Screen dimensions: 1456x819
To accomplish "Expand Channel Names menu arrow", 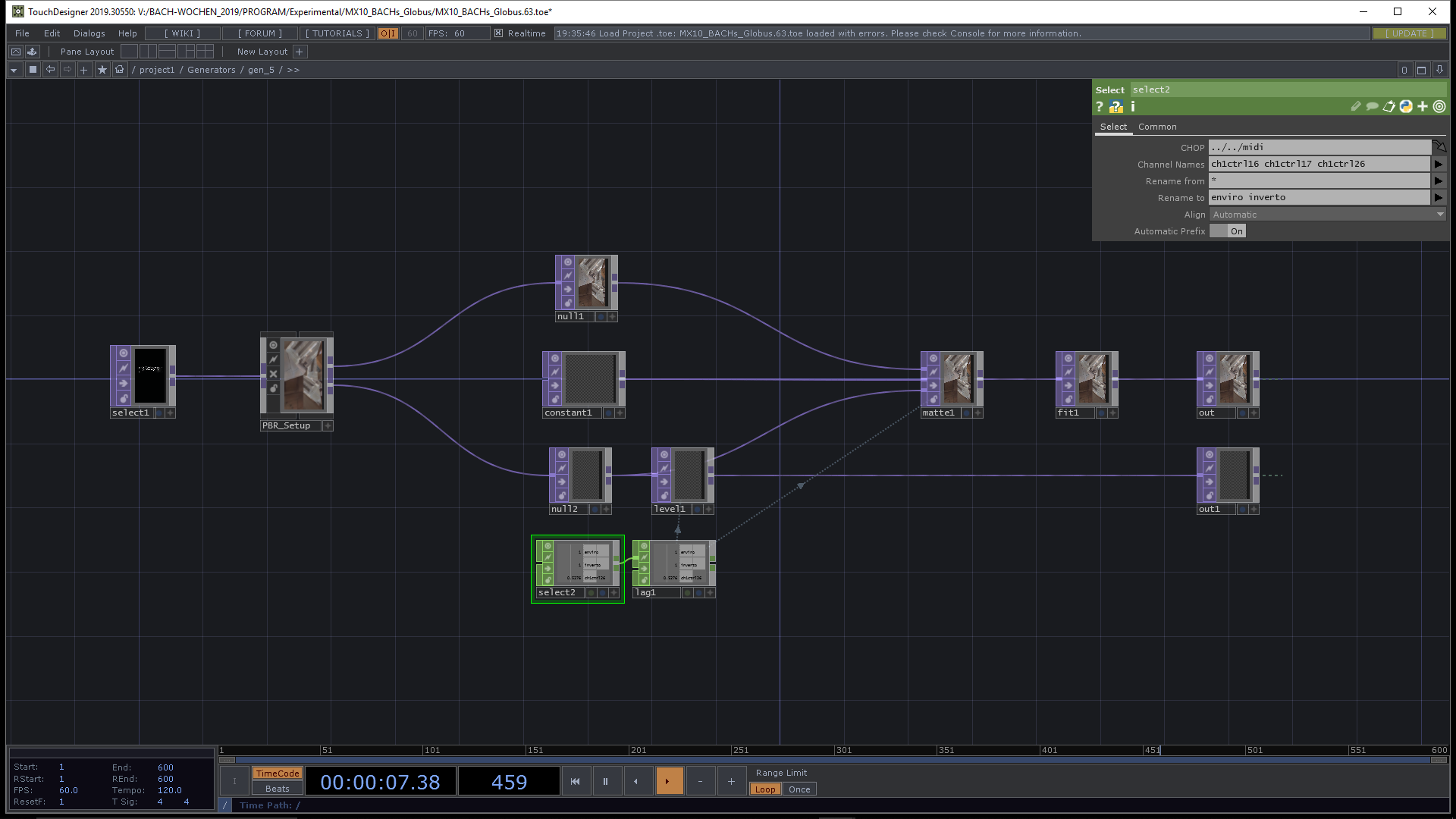I will click(x=1438, y=164).
